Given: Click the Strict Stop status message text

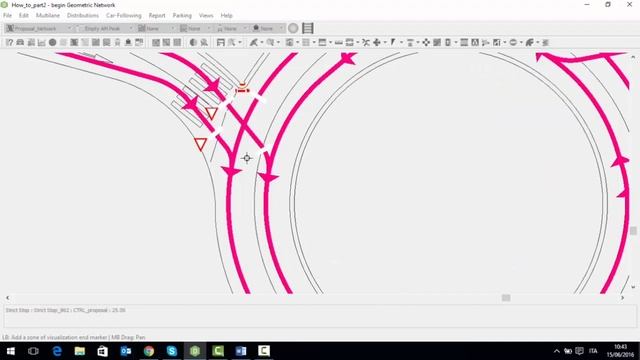Looking at the screenshot, I should [x=65, y=310].
